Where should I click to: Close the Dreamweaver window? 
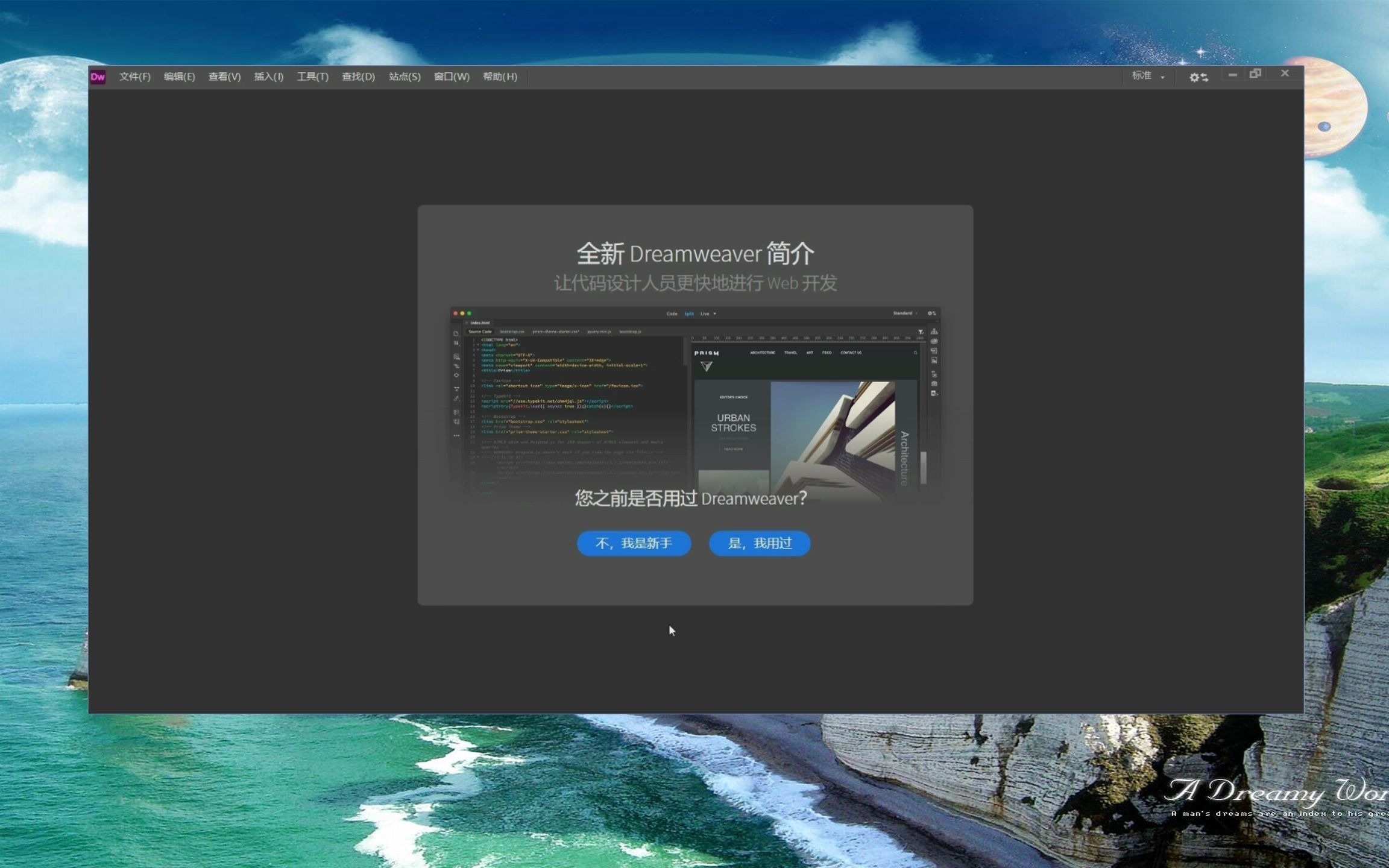(1285, 73)
